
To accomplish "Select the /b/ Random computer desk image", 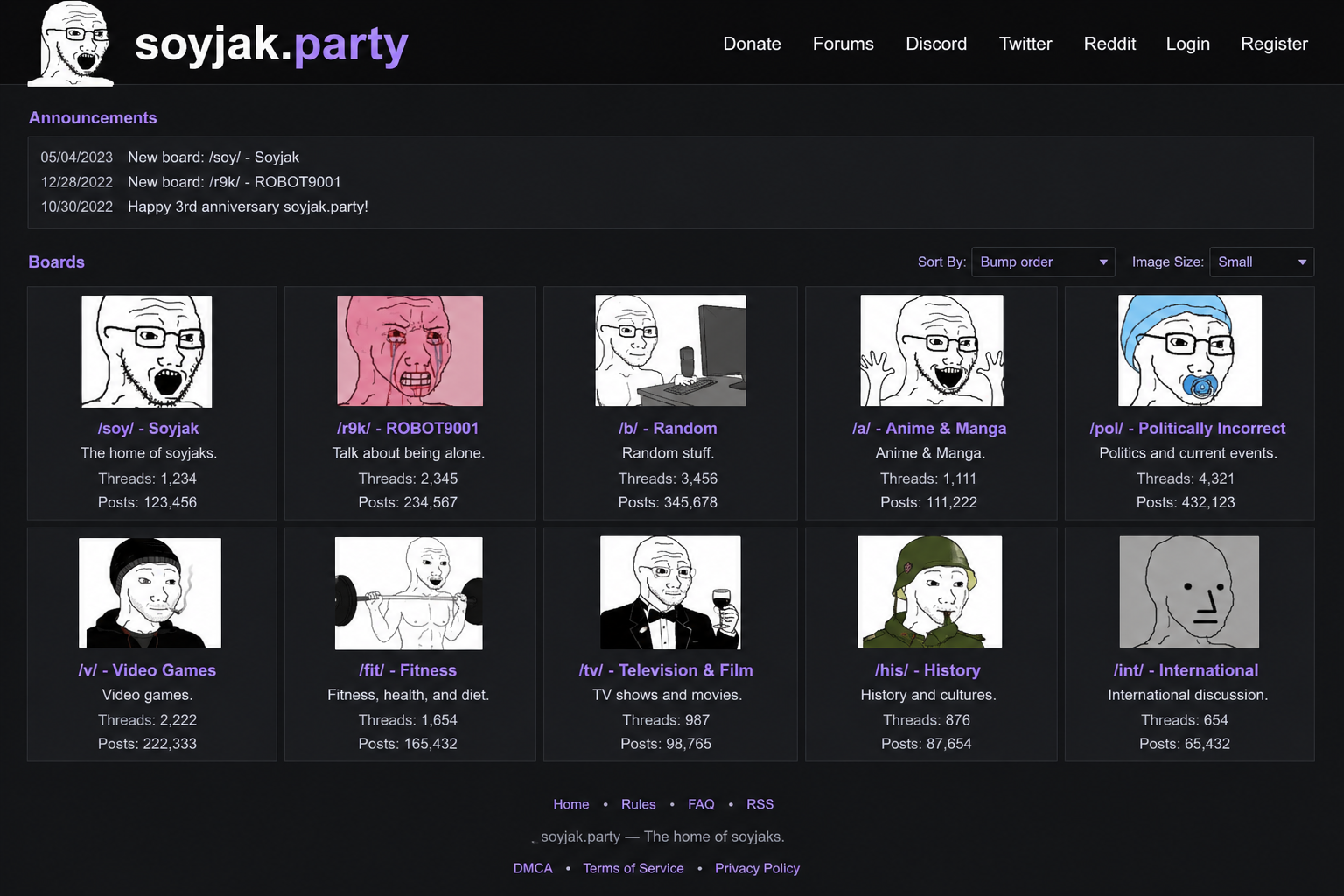I will click(x=670, y=351).
